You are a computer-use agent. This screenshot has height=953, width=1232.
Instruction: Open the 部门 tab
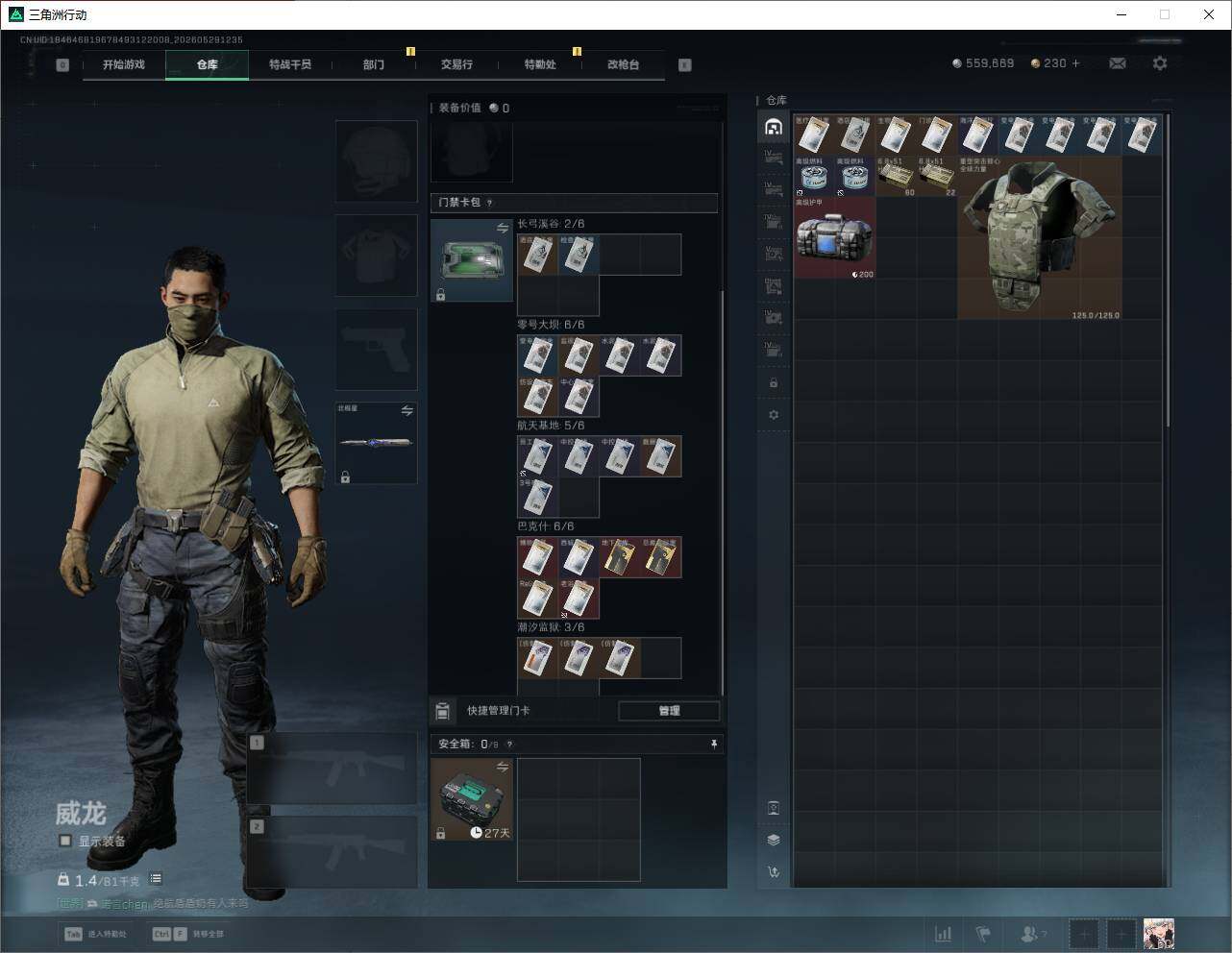(x=374, y=64)
